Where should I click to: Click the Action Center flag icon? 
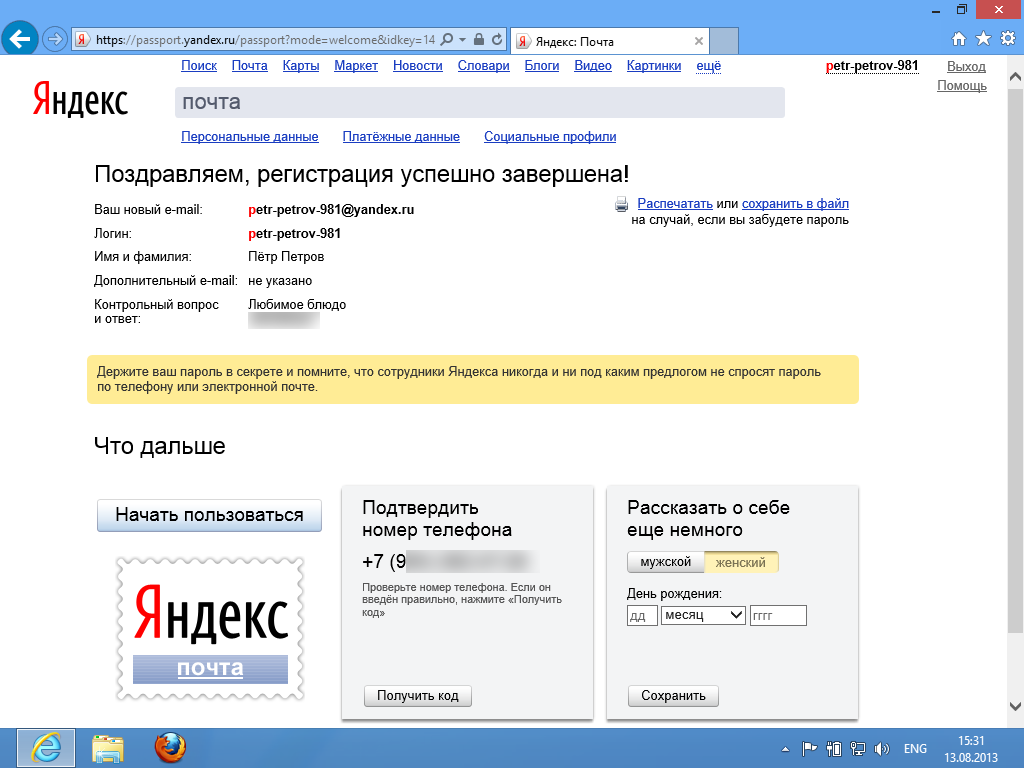click(809, 749)
